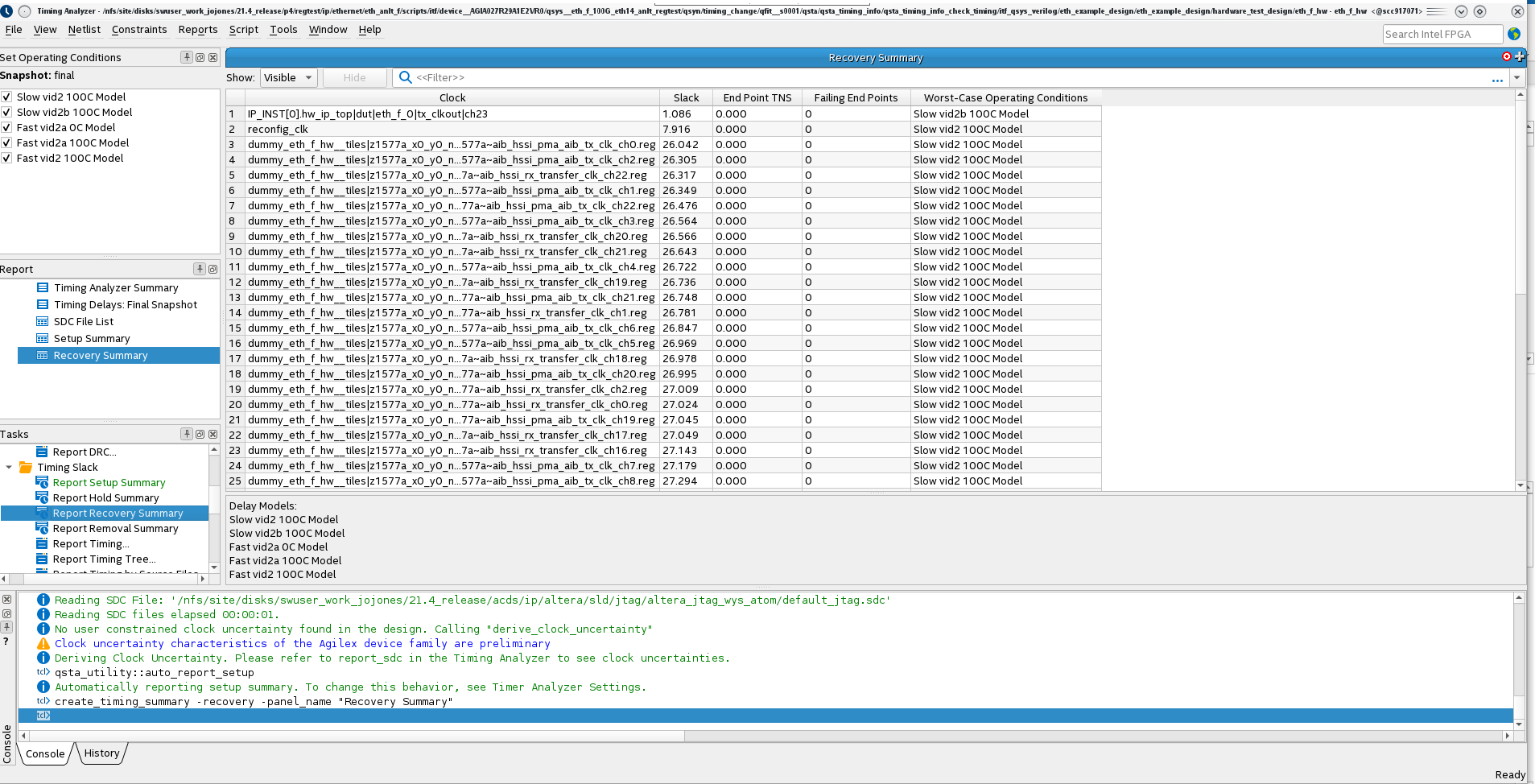Screen dimensions: 1535x784
Task: Open the filter history dropdown arrow
Action: pyautogui.click(x=1516, y=77)
